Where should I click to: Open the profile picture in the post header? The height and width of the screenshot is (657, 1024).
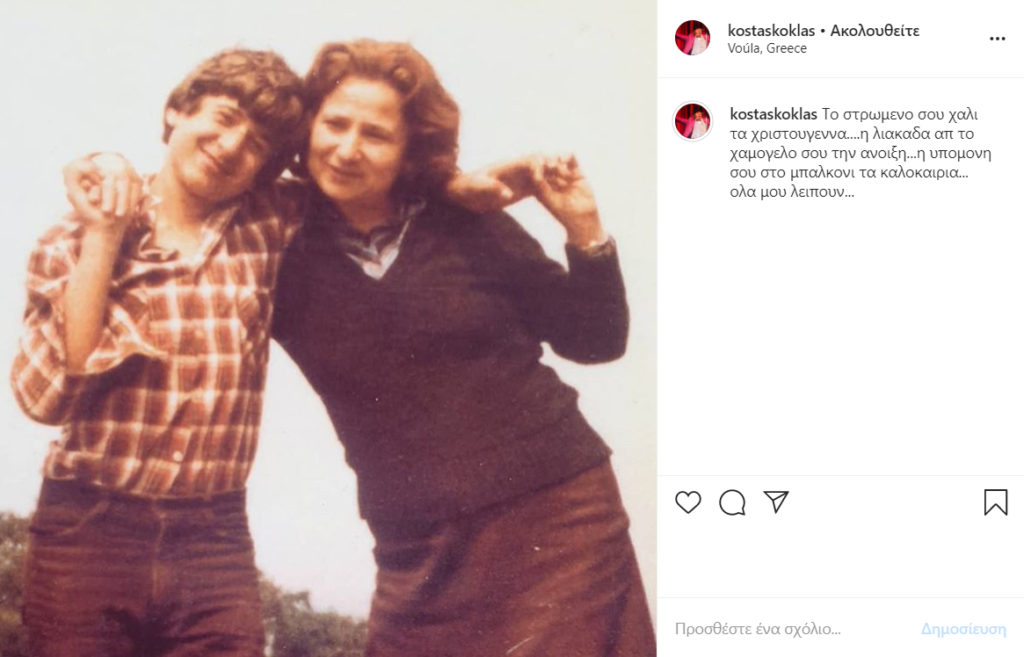tap(693, 38)
